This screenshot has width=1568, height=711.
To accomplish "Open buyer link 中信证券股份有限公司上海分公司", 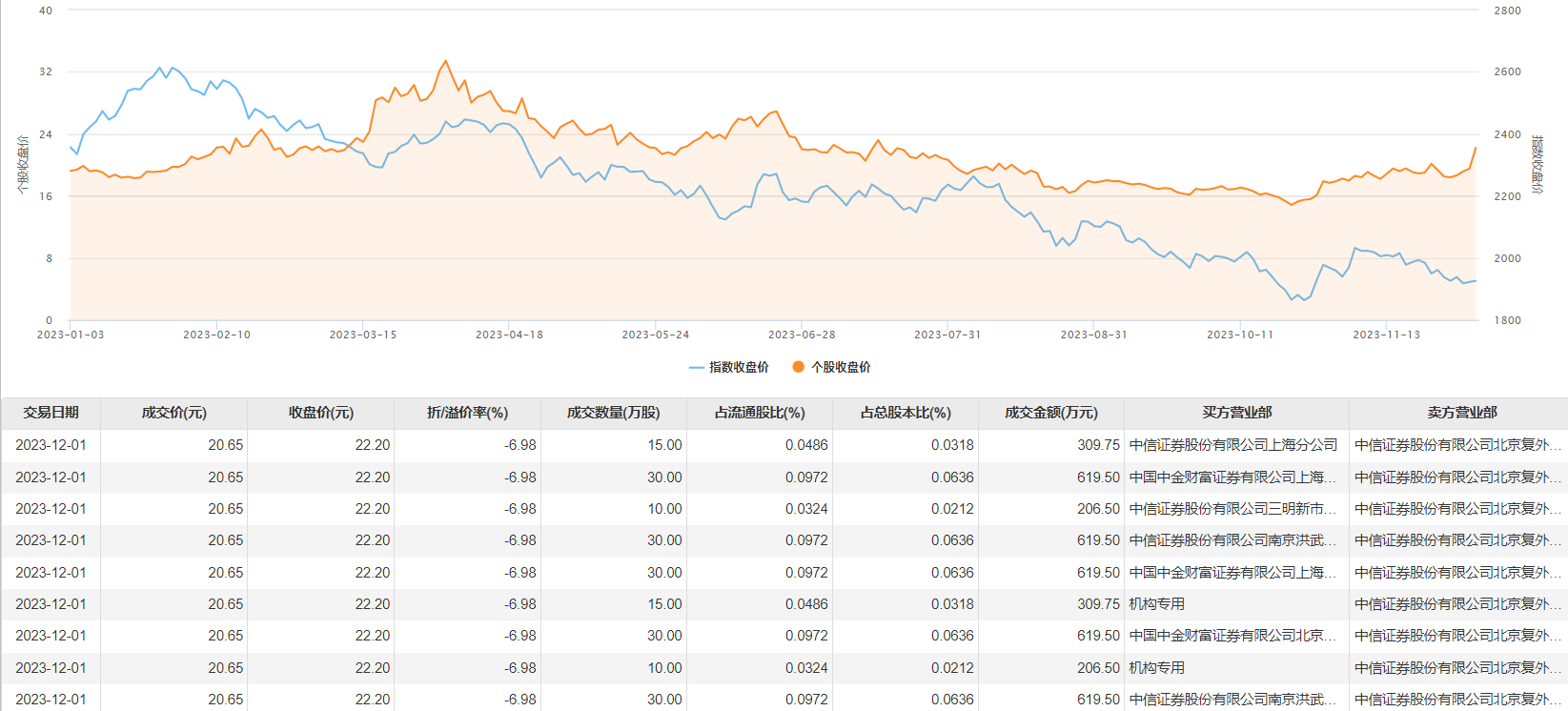I will [x=1232, y=445].
